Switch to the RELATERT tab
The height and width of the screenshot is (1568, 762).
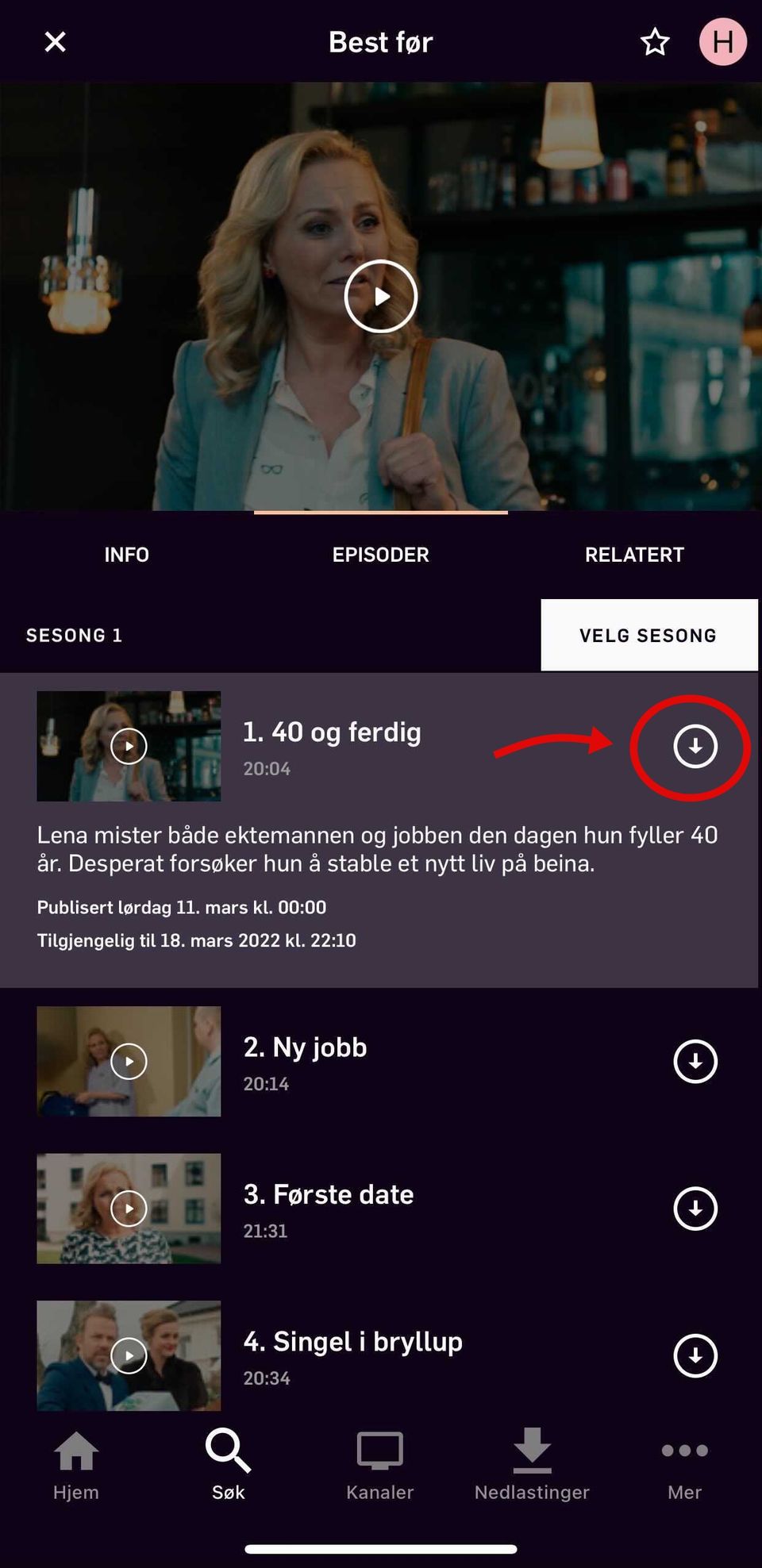(x=634, y=555)
